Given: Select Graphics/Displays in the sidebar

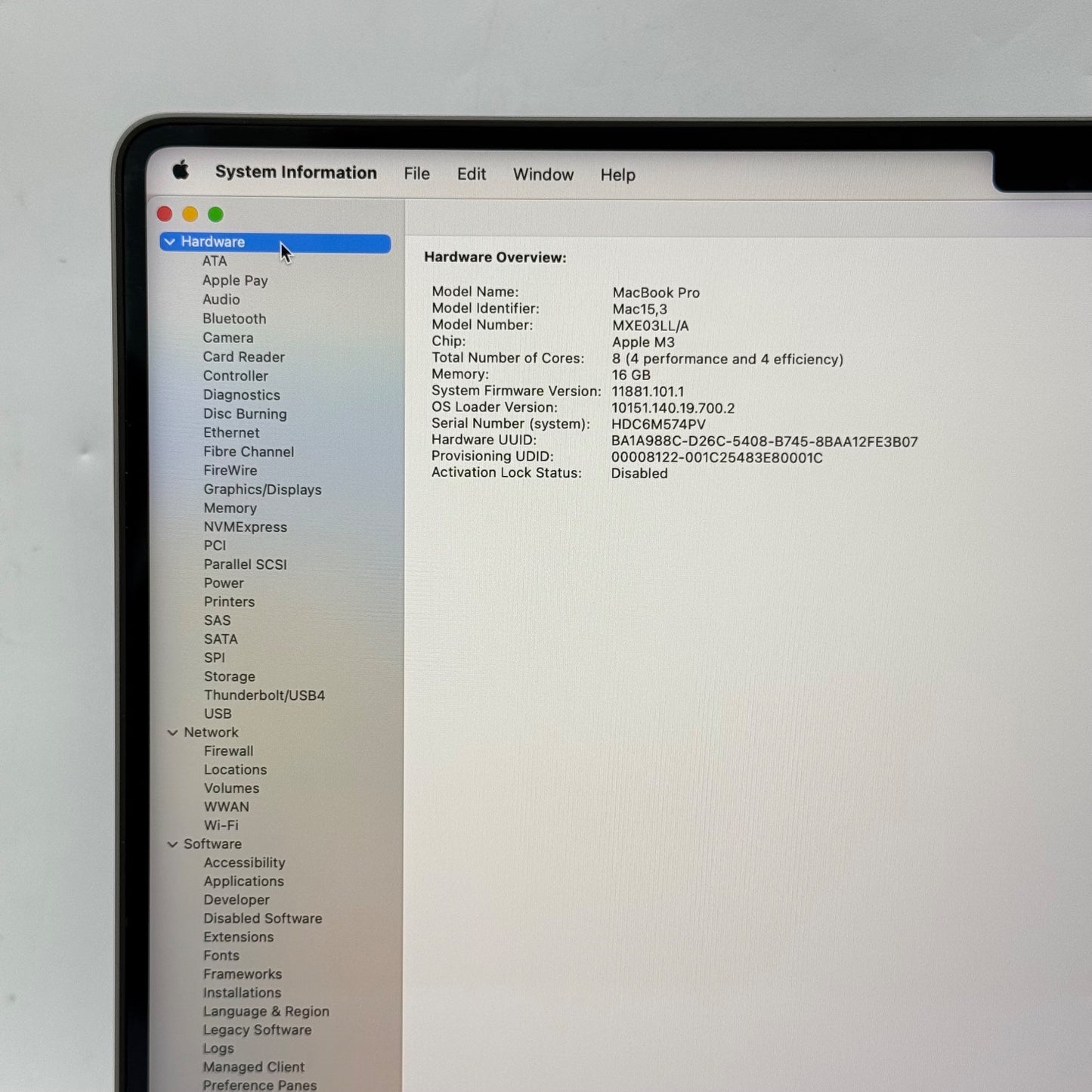Looking at the screenshot, I should click(262, 490).
